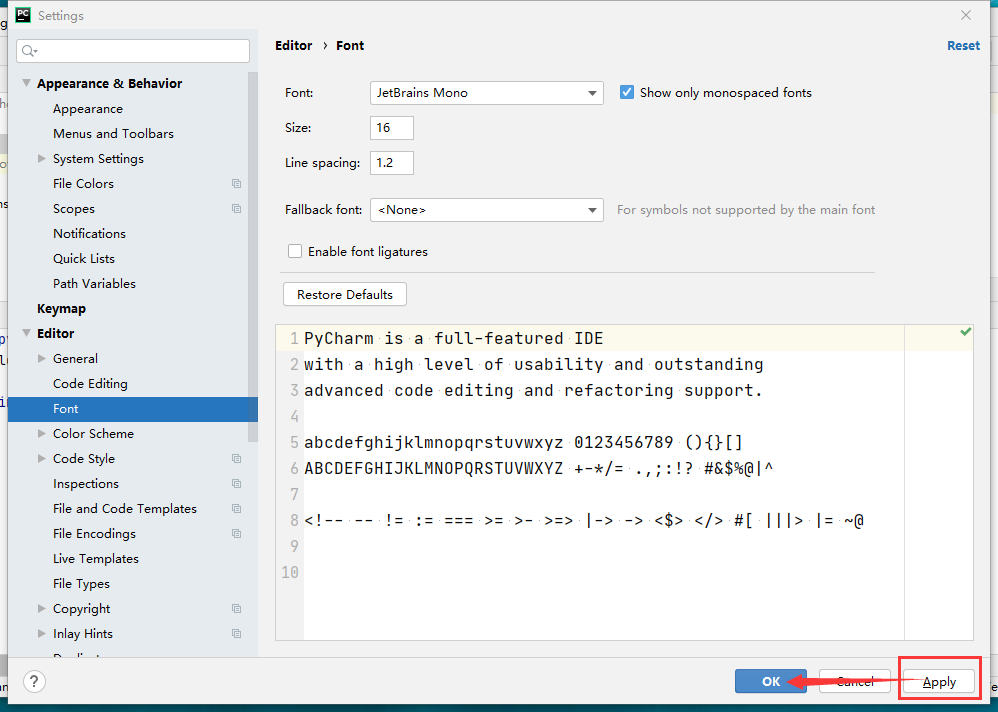This screenshot has width=998, height=712.
Task: Click the project-level icon beside File Colors
Action: (x=236, y=184)
